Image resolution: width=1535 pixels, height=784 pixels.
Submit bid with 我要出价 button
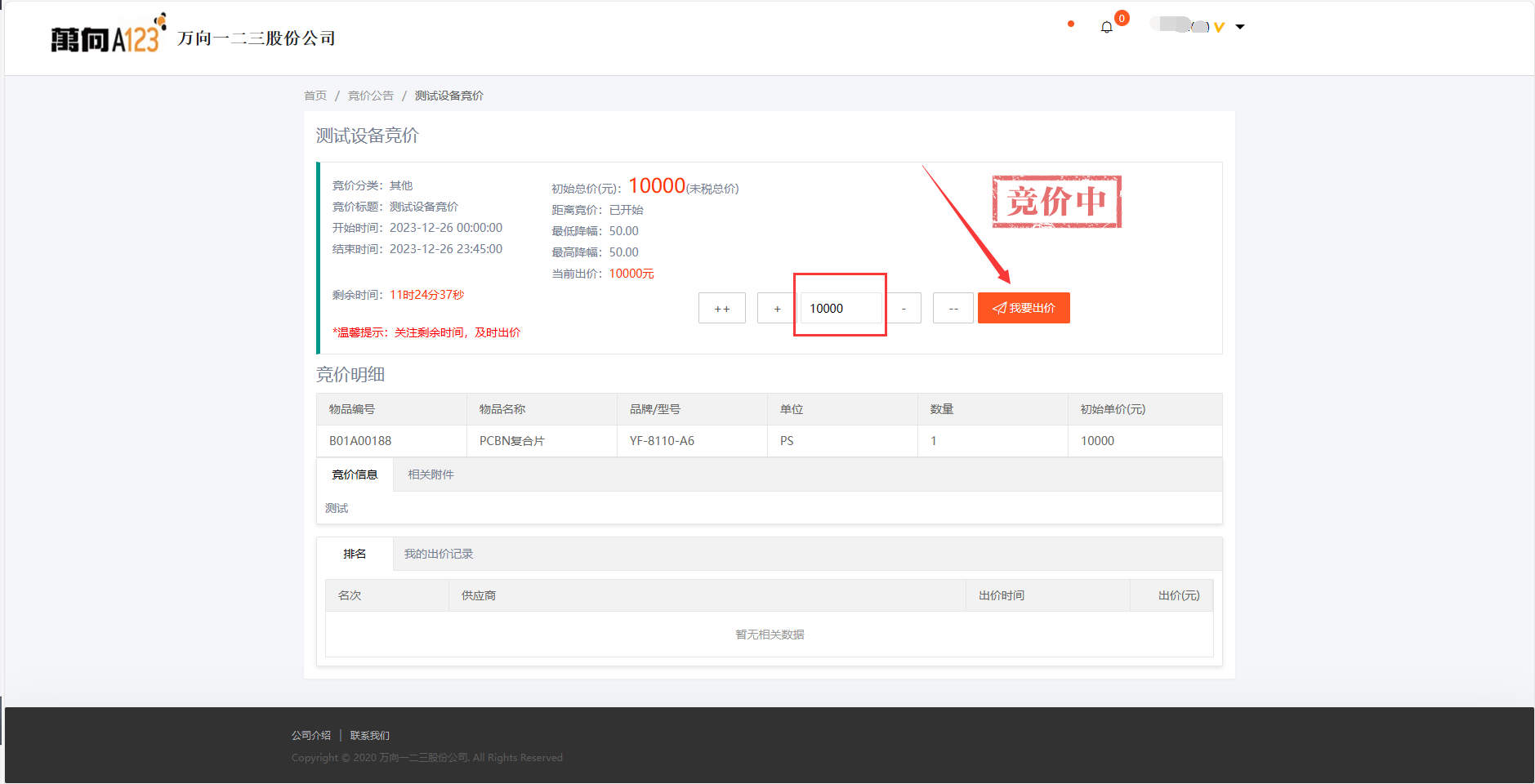(1023, 309)
